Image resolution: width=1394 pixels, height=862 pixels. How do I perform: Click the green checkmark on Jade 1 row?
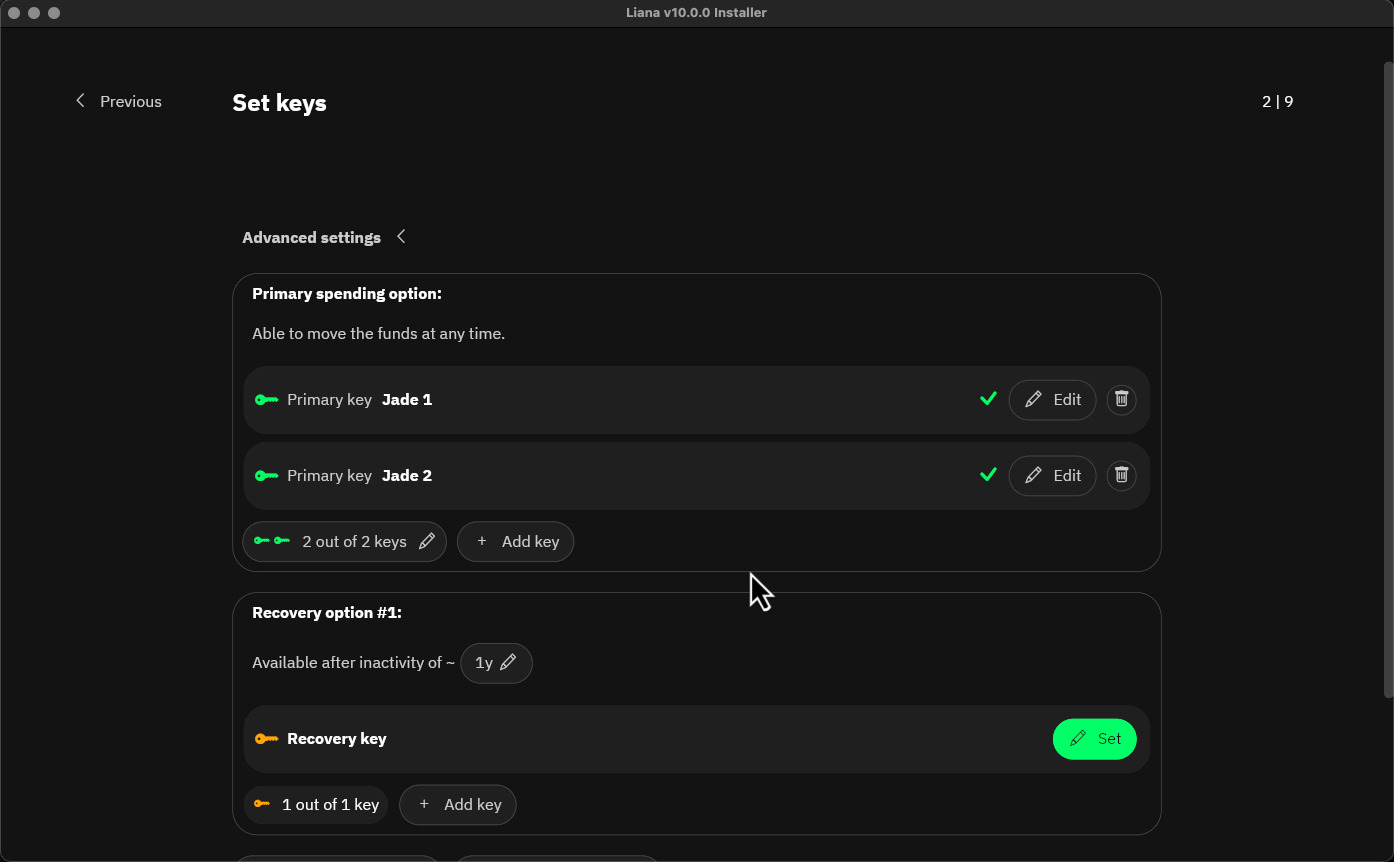tap(988, 399)
